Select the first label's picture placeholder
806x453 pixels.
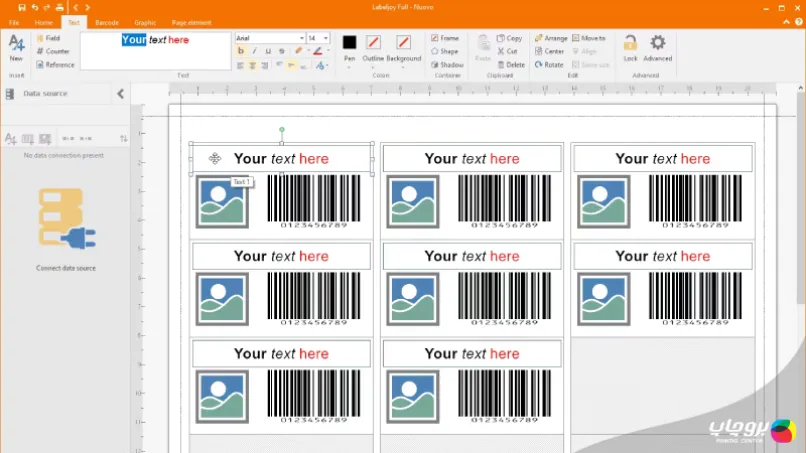pos(222,202)
